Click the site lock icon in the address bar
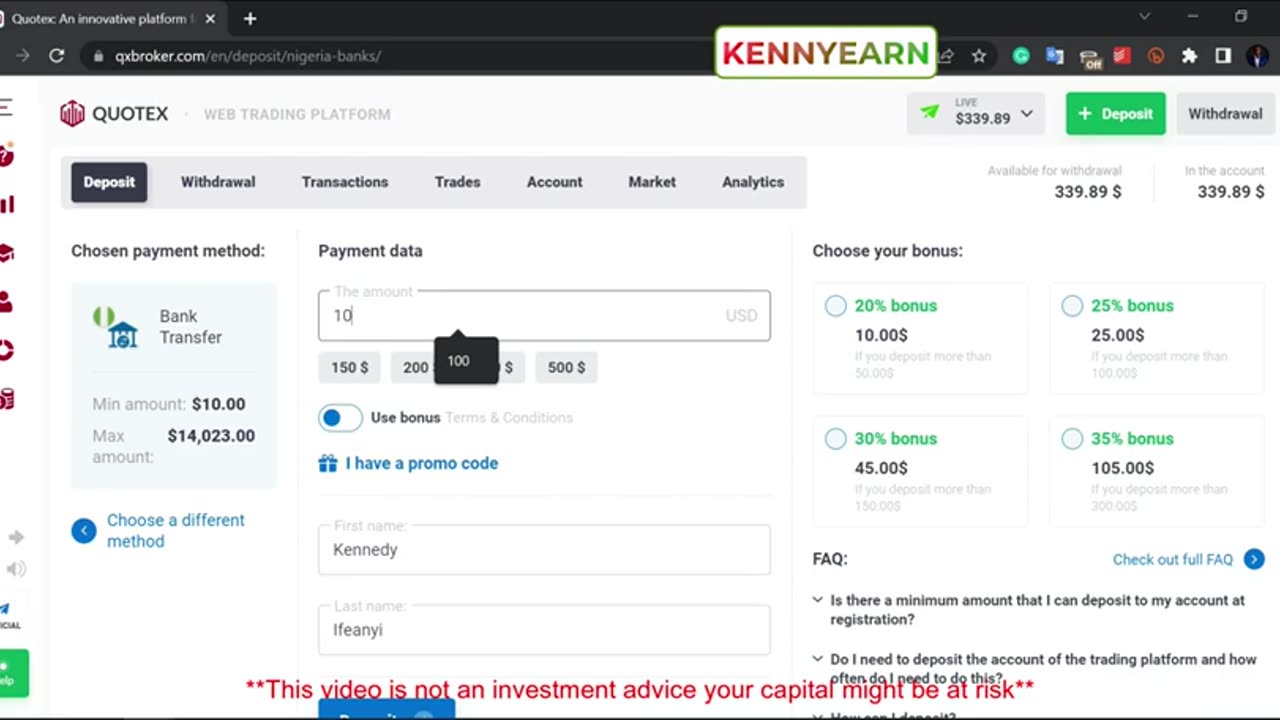This screenshot has height=720, width=1280. click(x=98, y=56)
